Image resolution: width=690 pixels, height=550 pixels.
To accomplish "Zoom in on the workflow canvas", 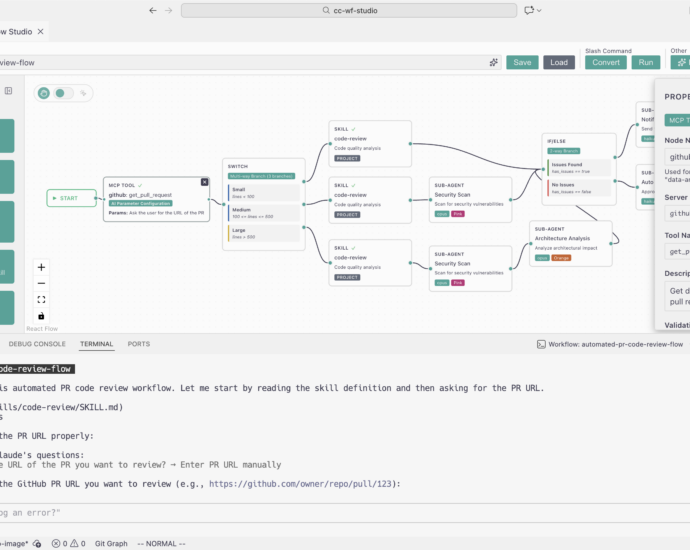I will pos(41,267).
